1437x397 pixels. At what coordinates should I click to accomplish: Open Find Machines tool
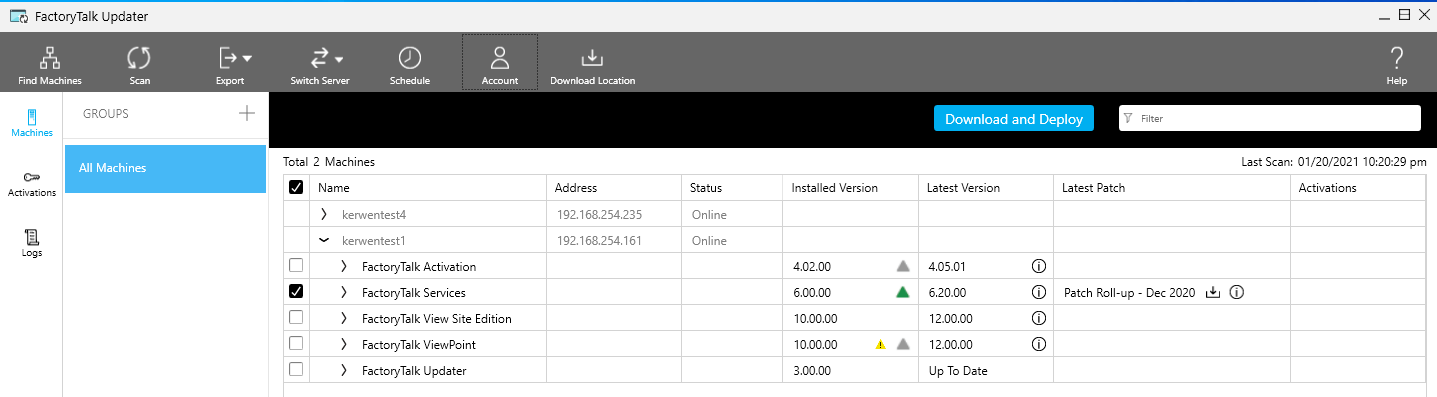tap(50, 65)
